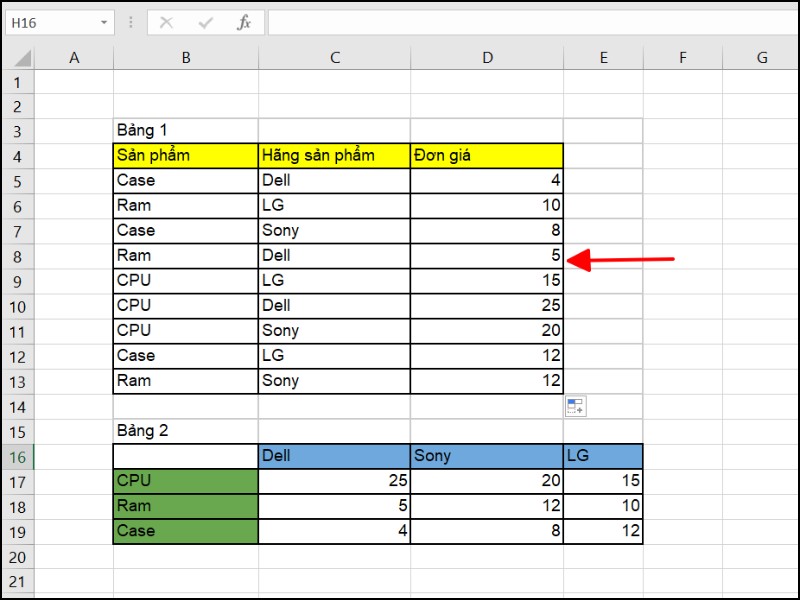This screenshot has height=600, width=800.
Task: Click the Insert Function fx icon
Action: click(x=243, y=22)
